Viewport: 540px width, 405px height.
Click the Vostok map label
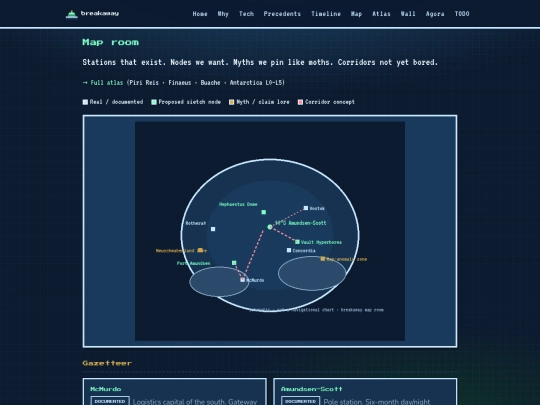pos(317,208)
